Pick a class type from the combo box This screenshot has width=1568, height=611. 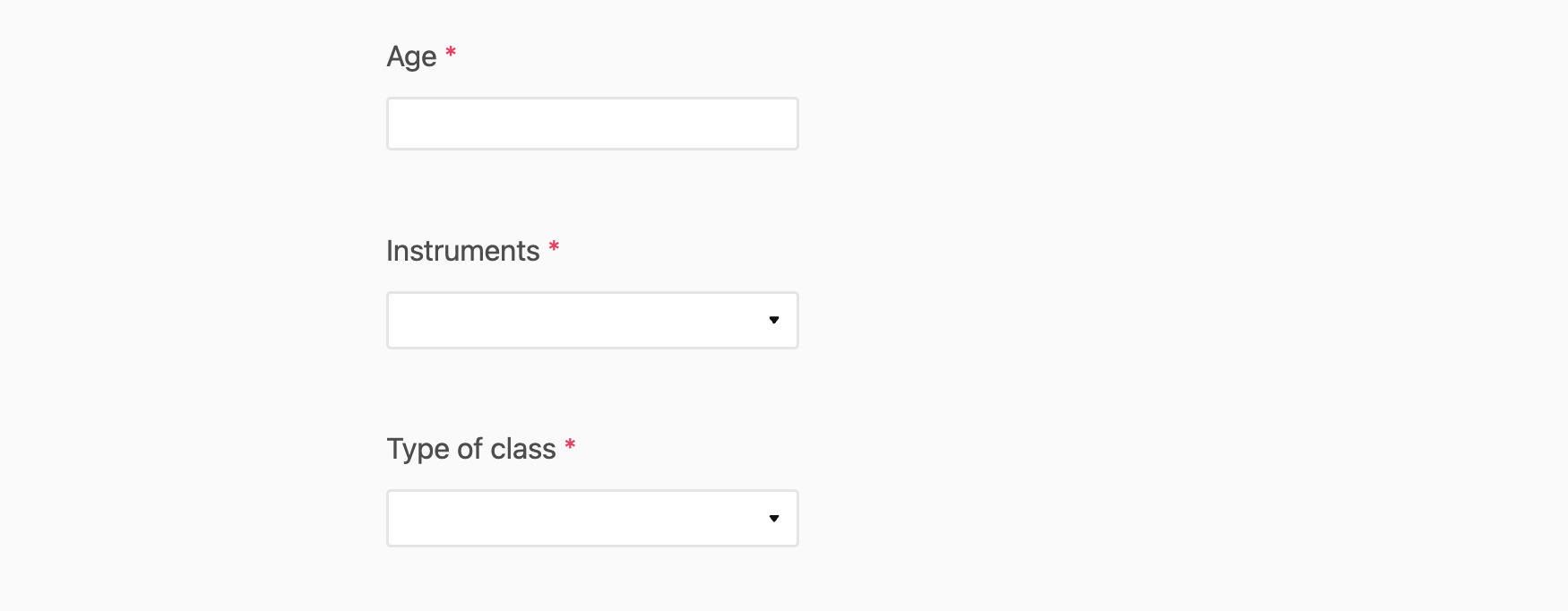[591, 518]
